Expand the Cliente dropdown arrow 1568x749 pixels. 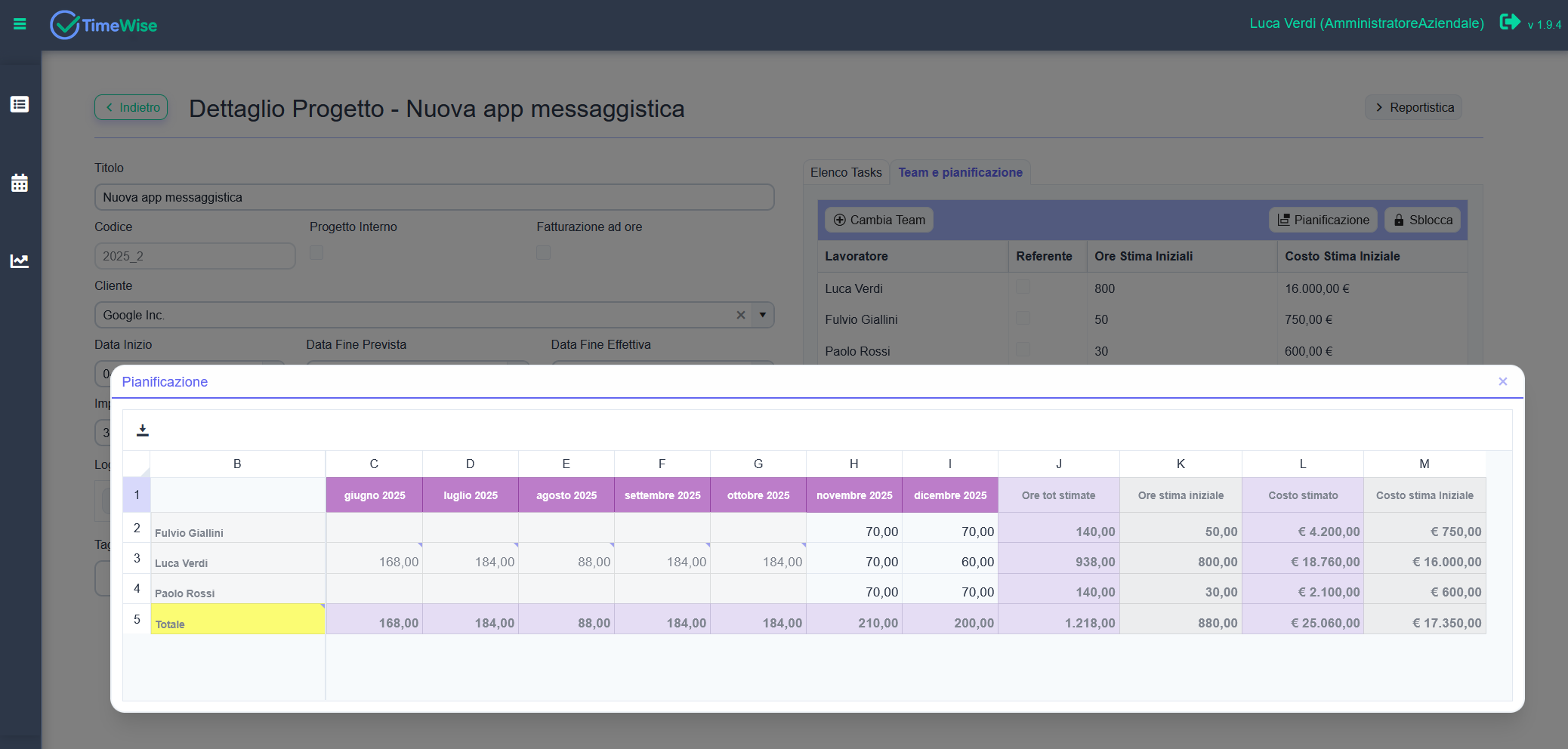tap(763, 315)
